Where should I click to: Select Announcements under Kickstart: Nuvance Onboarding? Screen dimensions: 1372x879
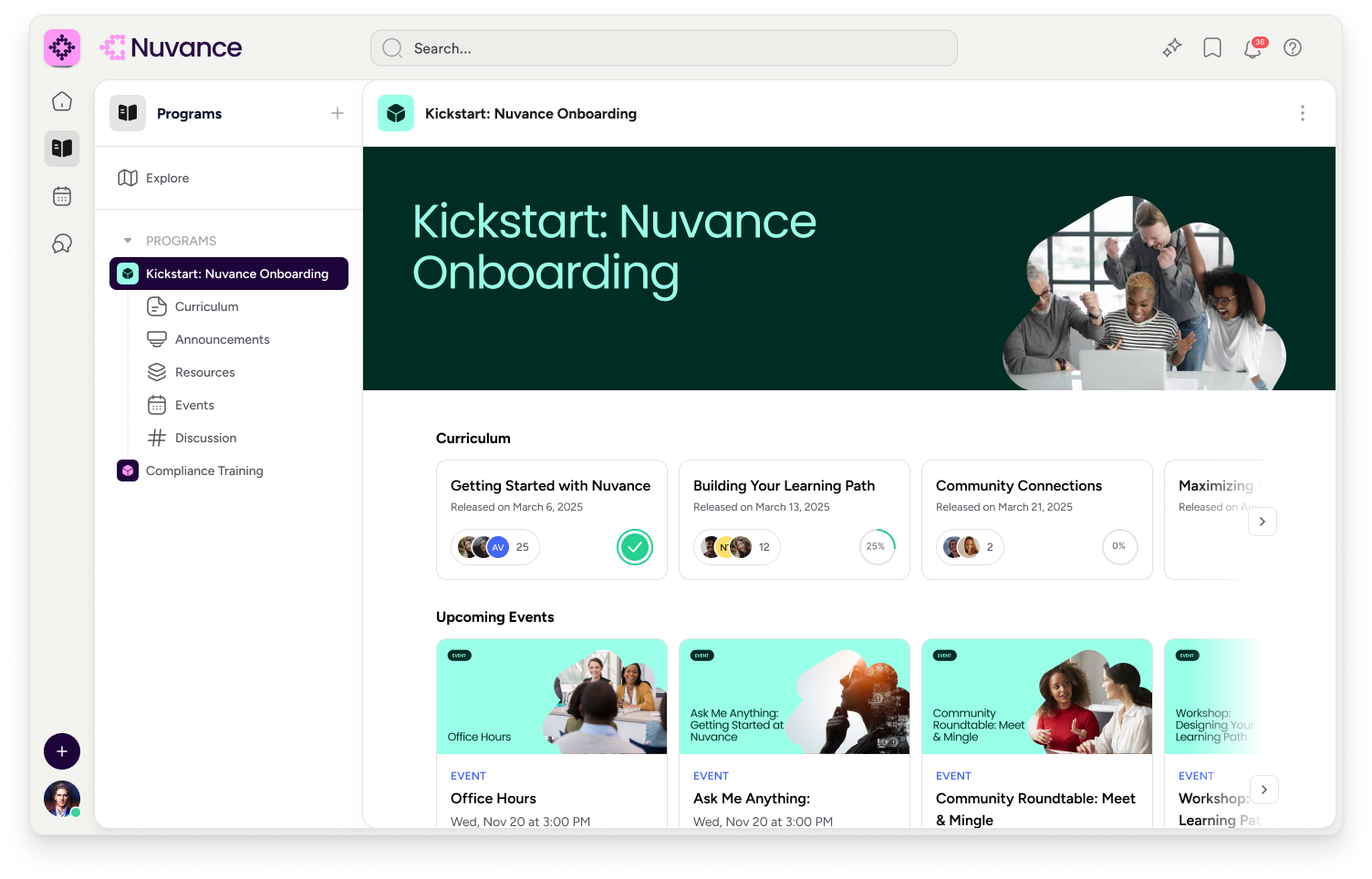(x=222, y=339)
